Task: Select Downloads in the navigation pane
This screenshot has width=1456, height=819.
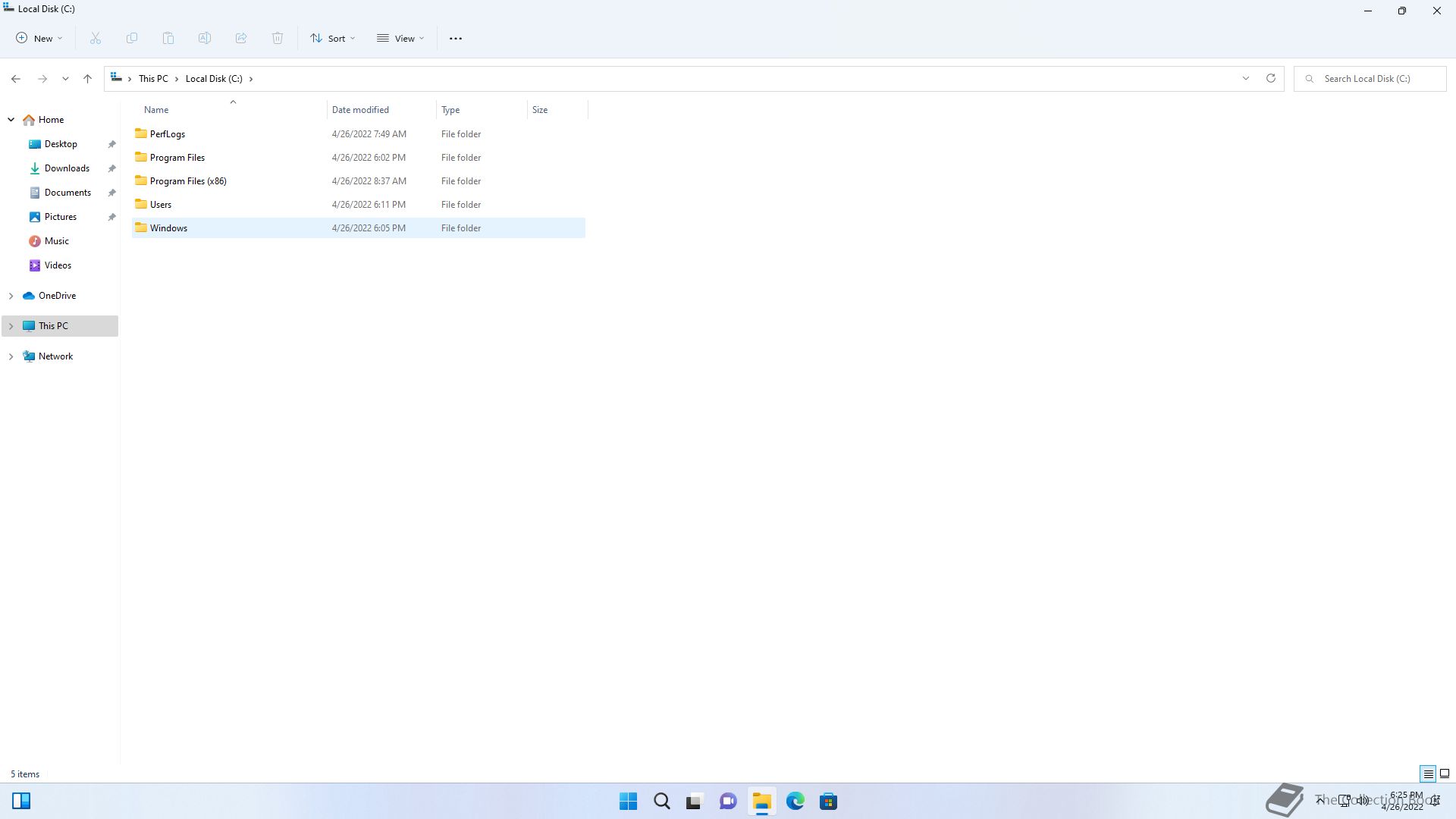Action: (x=67, y=168)
